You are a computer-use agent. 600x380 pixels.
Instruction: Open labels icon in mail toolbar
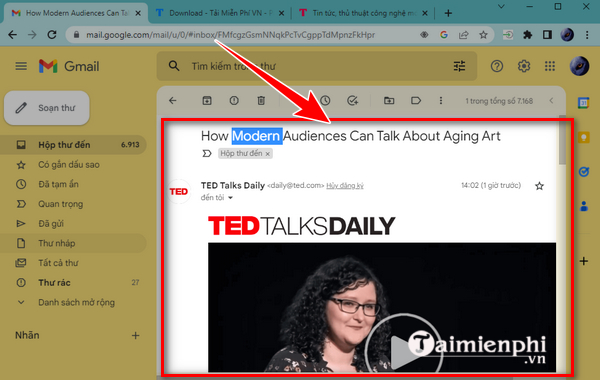416,101
